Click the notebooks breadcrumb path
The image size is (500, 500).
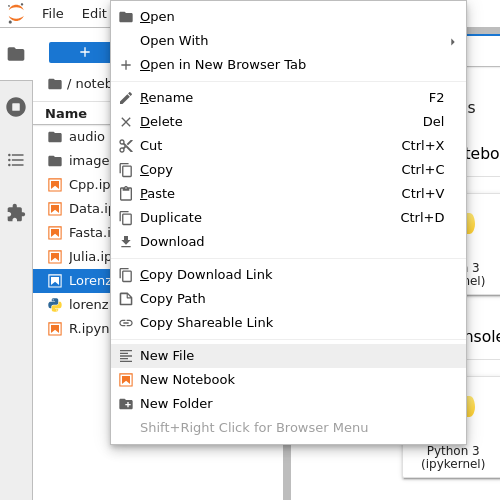coord(93,84)
